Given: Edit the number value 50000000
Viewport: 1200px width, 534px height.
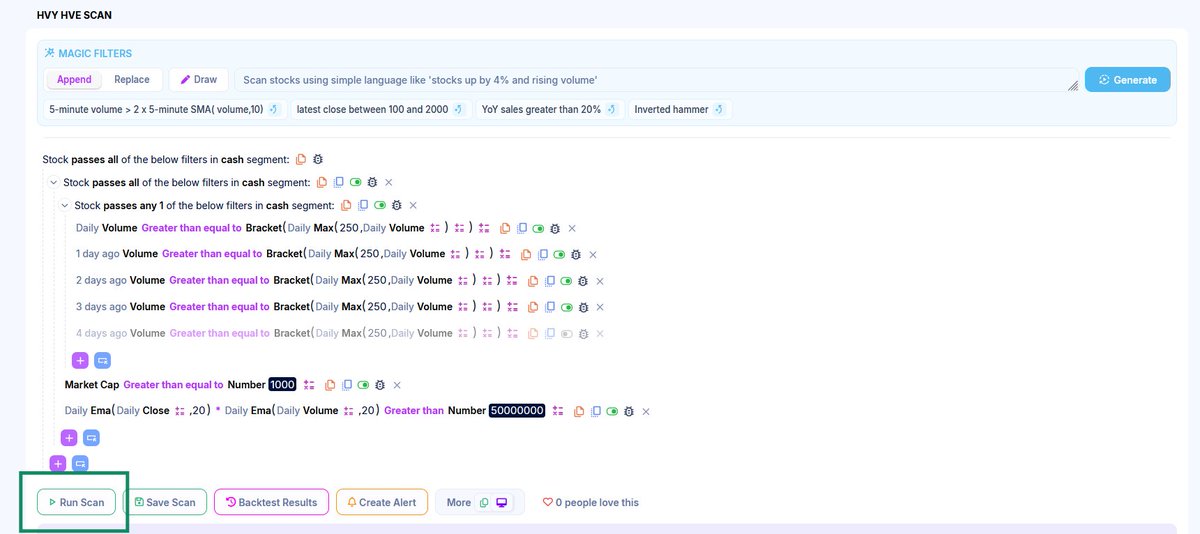Looking at the screenshot, I should point(517,411).
